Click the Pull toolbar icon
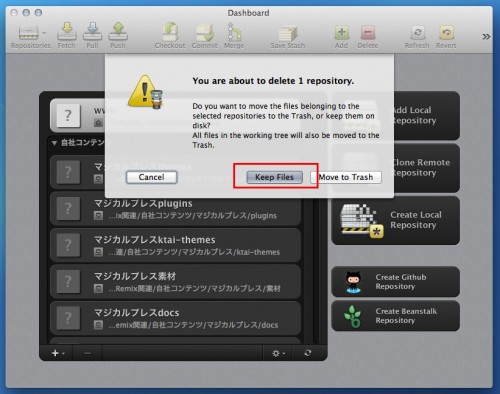The width and height of the screenshot is (500, 394). [92, 32]
